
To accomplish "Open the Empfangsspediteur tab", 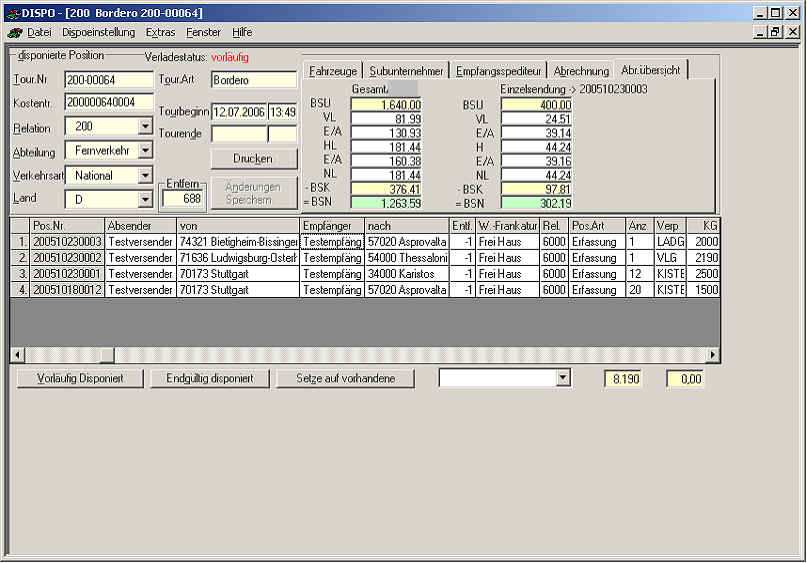I will click(499, 71).
